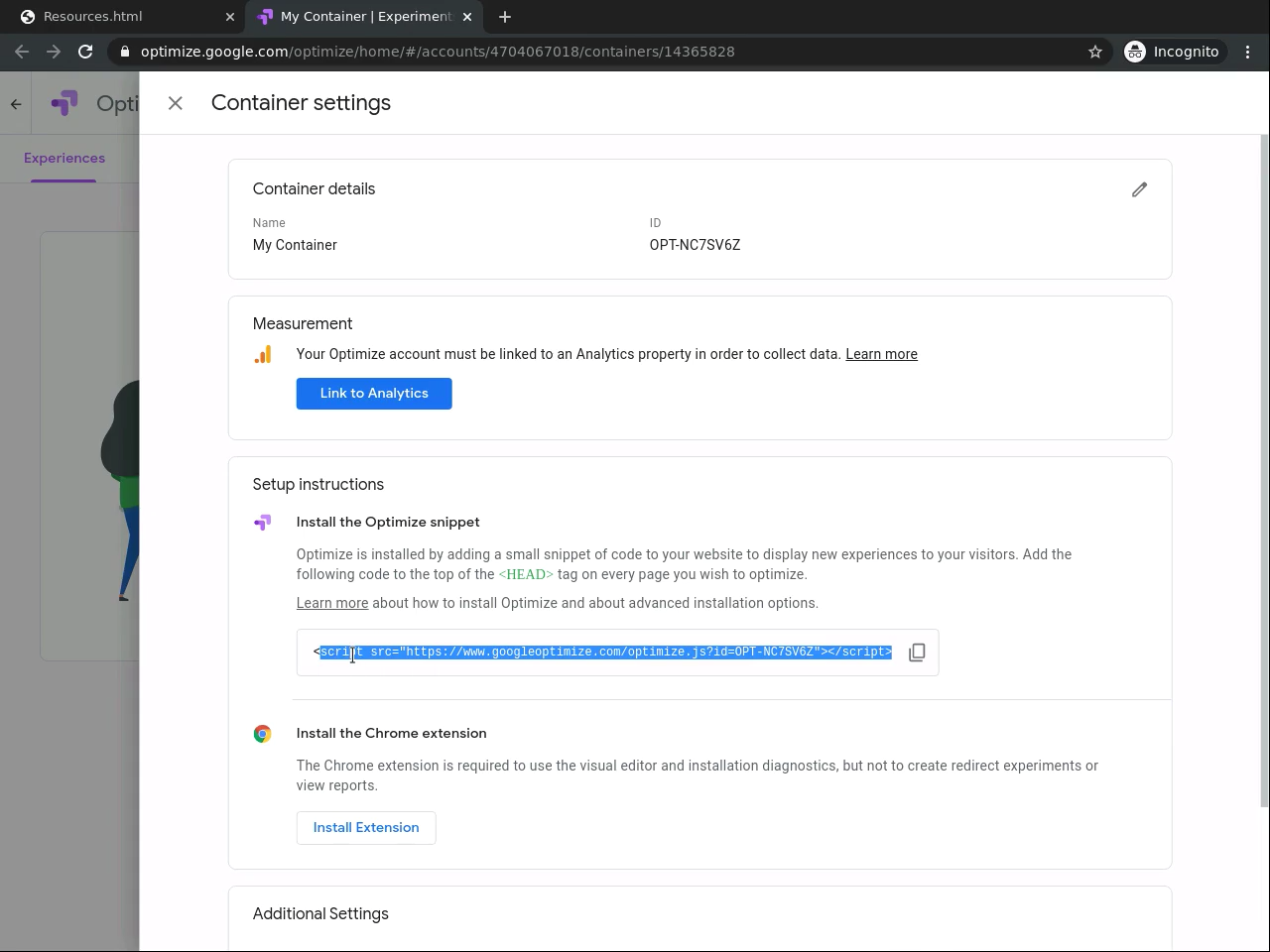The height and width of the screenshot is (952, 1270).
Task: Open the Learn more link under Measurement
Action: (x=881, y=354)
